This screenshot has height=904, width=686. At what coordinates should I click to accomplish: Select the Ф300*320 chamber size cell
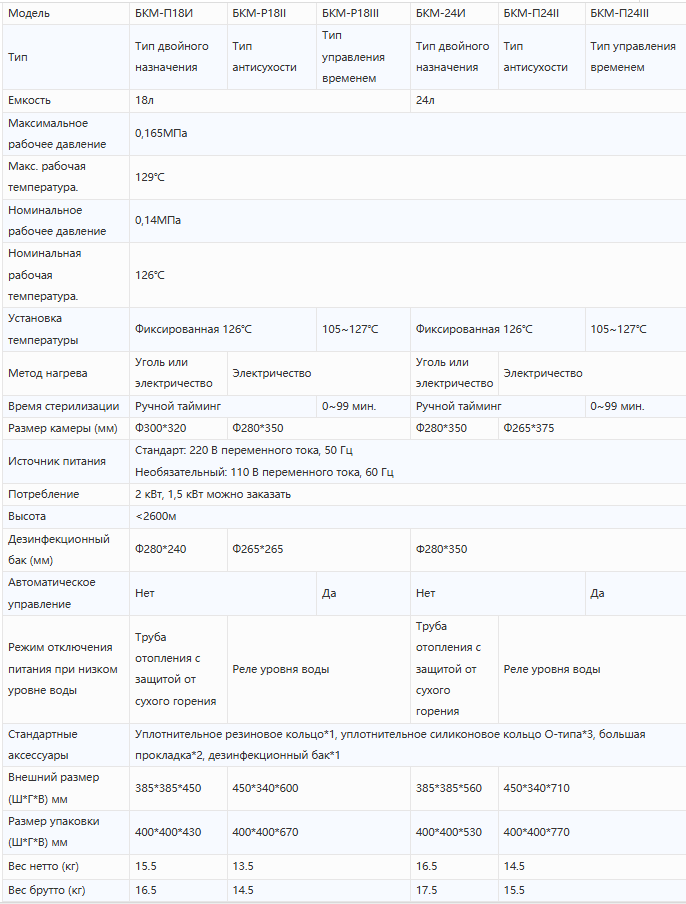coord(161,428)
